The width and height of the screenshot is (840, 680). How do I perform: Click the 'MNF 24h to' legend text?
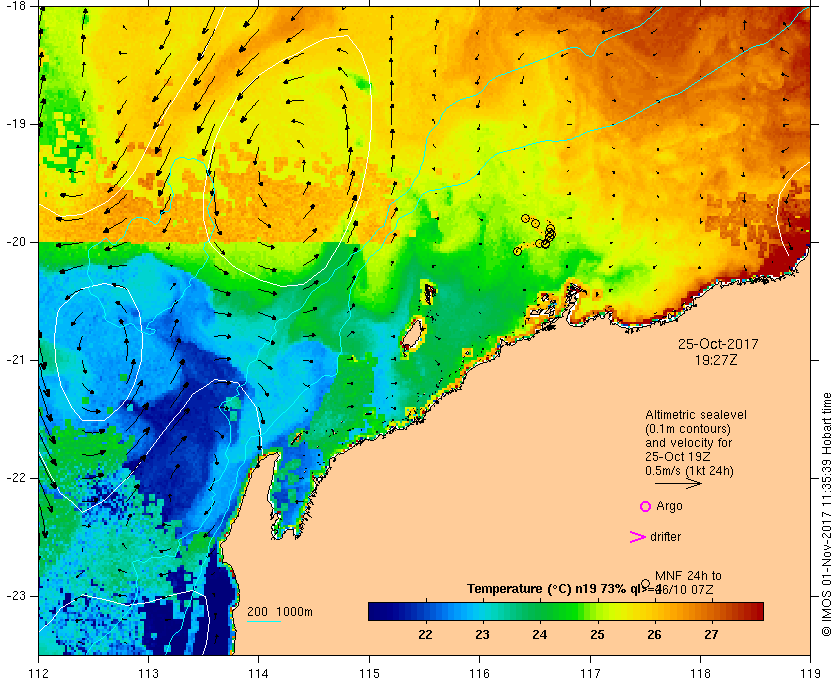tap(688, 576)
